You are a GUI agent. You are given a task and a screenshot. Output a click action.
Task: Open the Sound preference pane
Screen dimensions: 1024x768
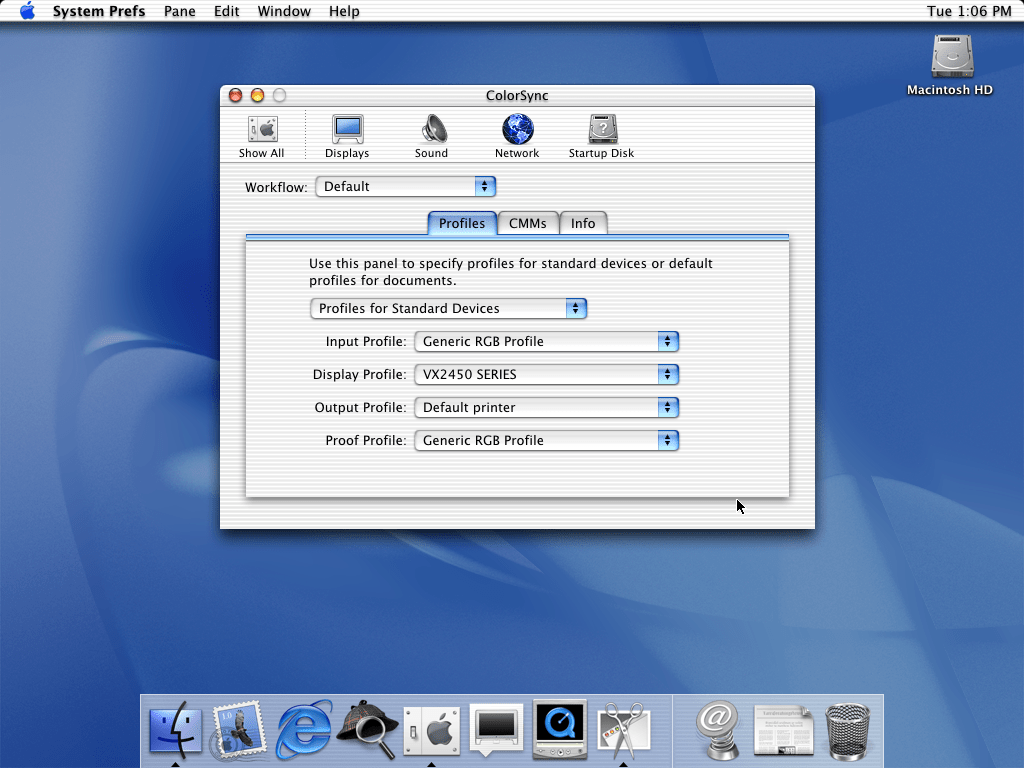[432, 136]
